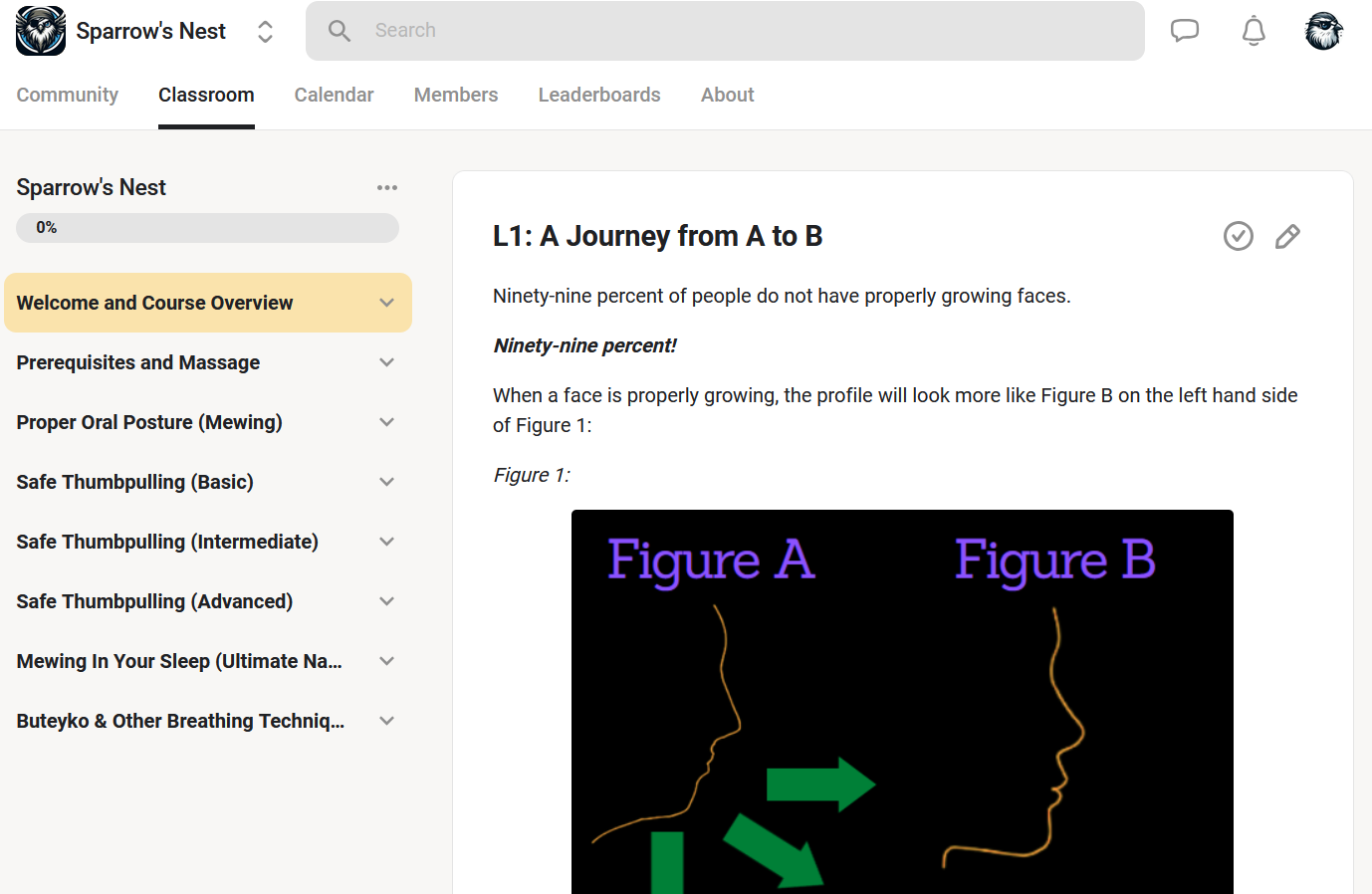The width and height of the screenshot is (1372, 894).
Task: Open the community switcher arrows
Action: click(x=265, y=31)
